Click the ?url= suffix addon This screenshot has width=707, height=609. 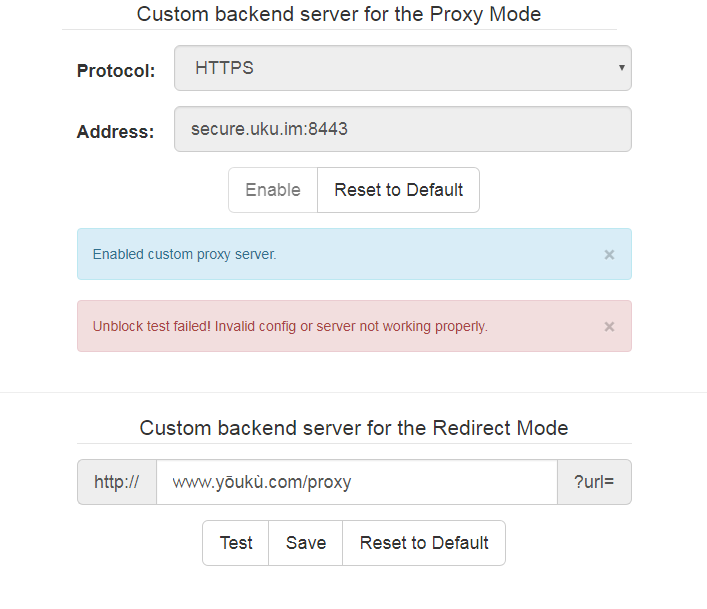click(x=594, y=482)
